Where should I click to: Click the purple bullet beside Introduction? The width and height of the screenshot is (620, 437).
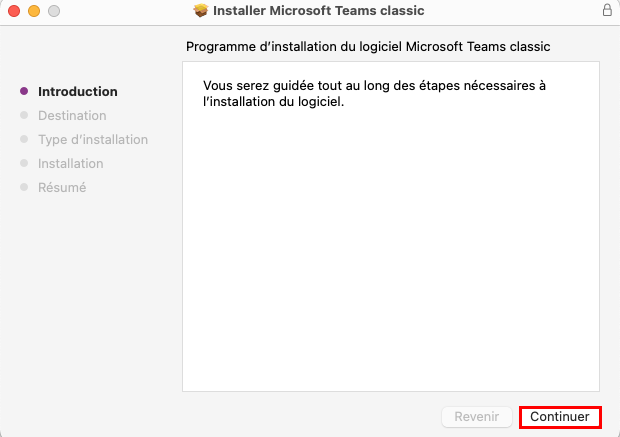(24, 91)
